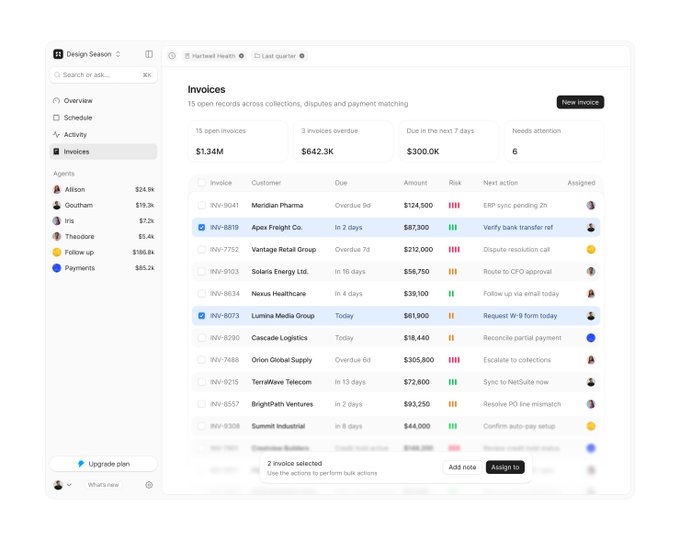Open the Payments agent entry

tap(103, 268)
